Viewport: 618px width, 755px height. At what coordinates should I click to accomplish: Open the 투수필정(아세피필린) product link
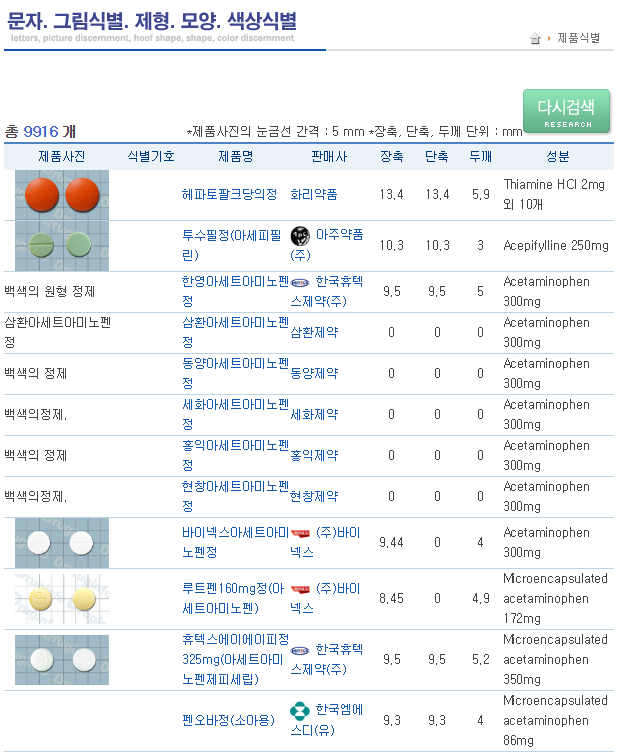(x=232, y=245)
